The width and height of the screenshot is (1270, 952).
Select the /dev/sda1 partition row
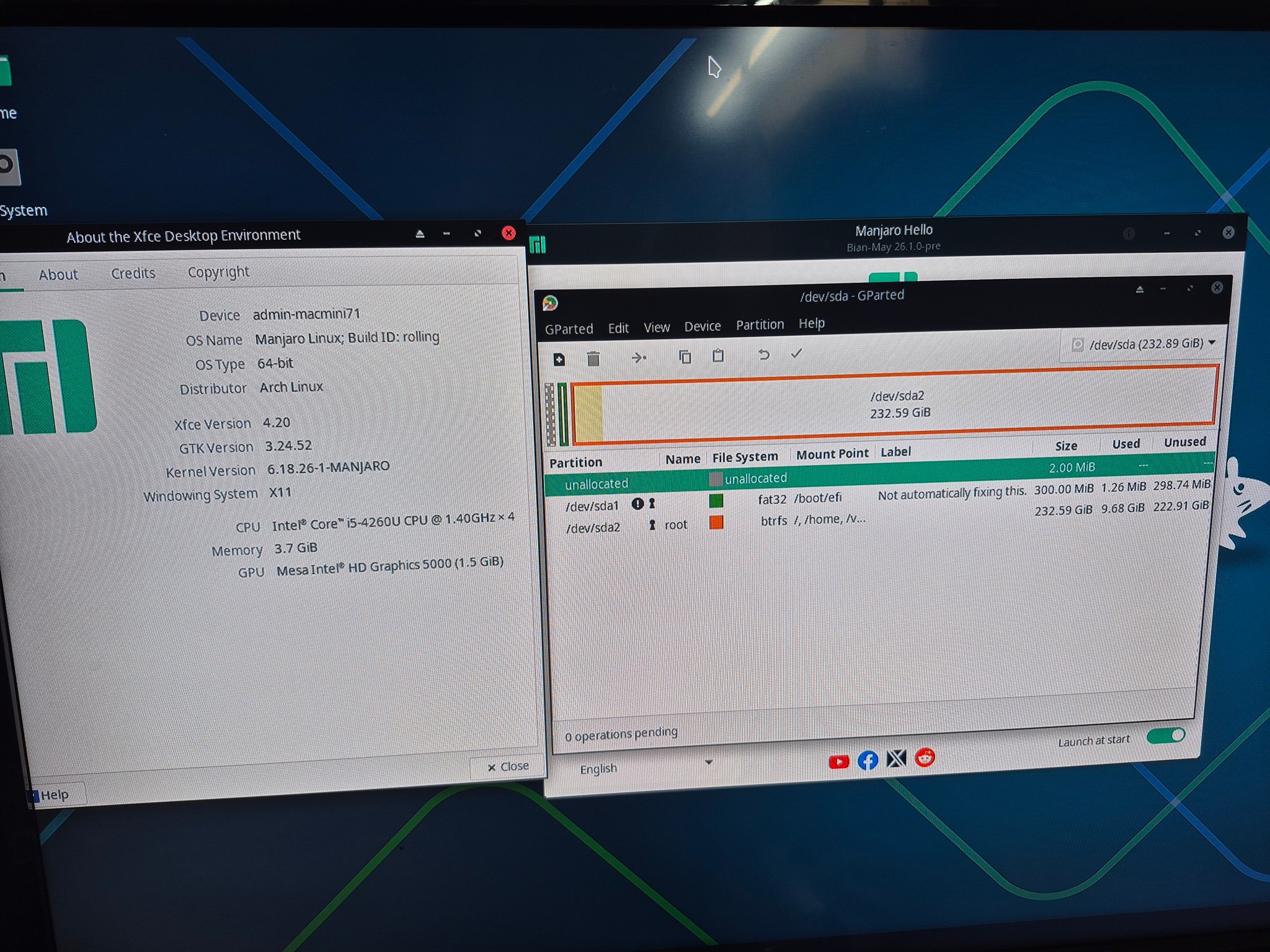[879, 496]
